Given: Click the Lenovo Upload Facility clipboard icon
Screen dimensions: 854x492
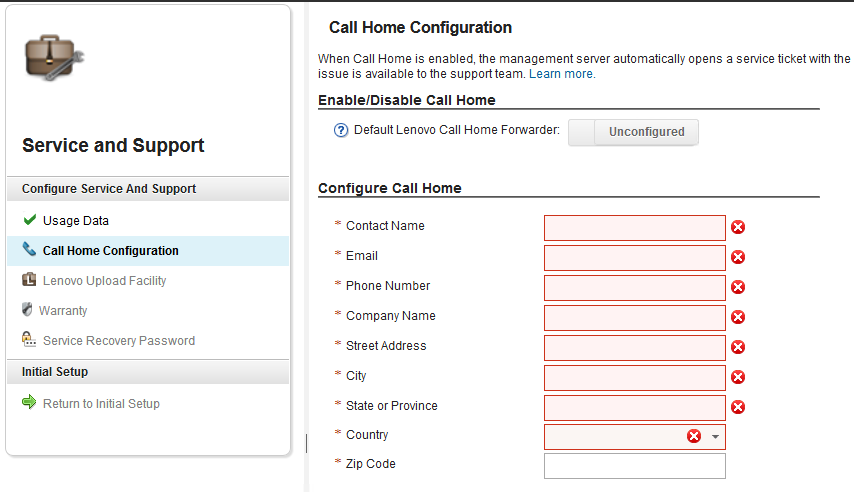Looking at the screenshot, I should point(29,280).
